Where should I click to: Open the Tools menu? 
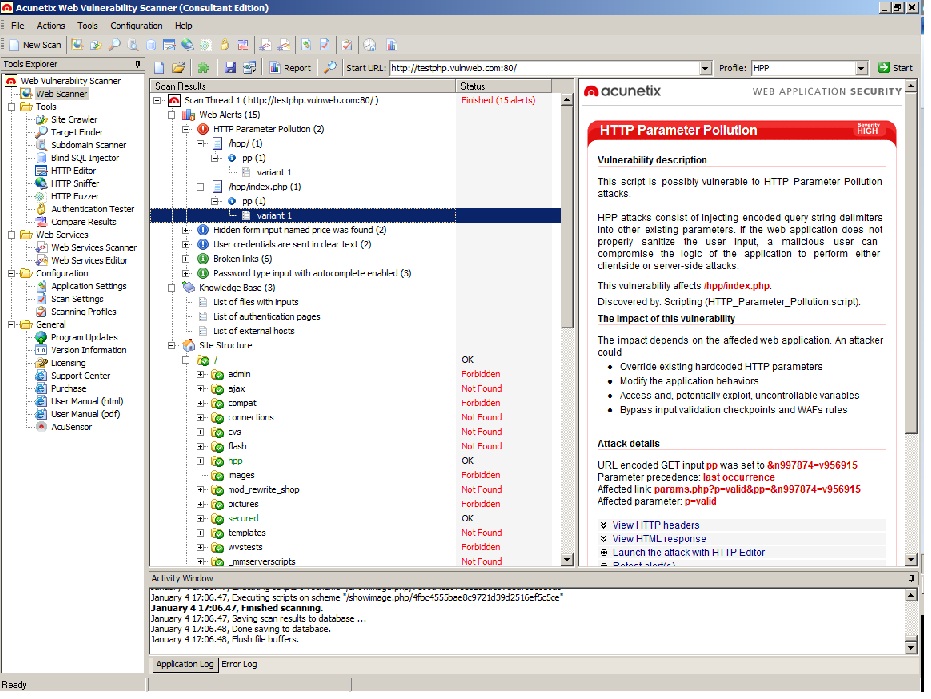87,26
